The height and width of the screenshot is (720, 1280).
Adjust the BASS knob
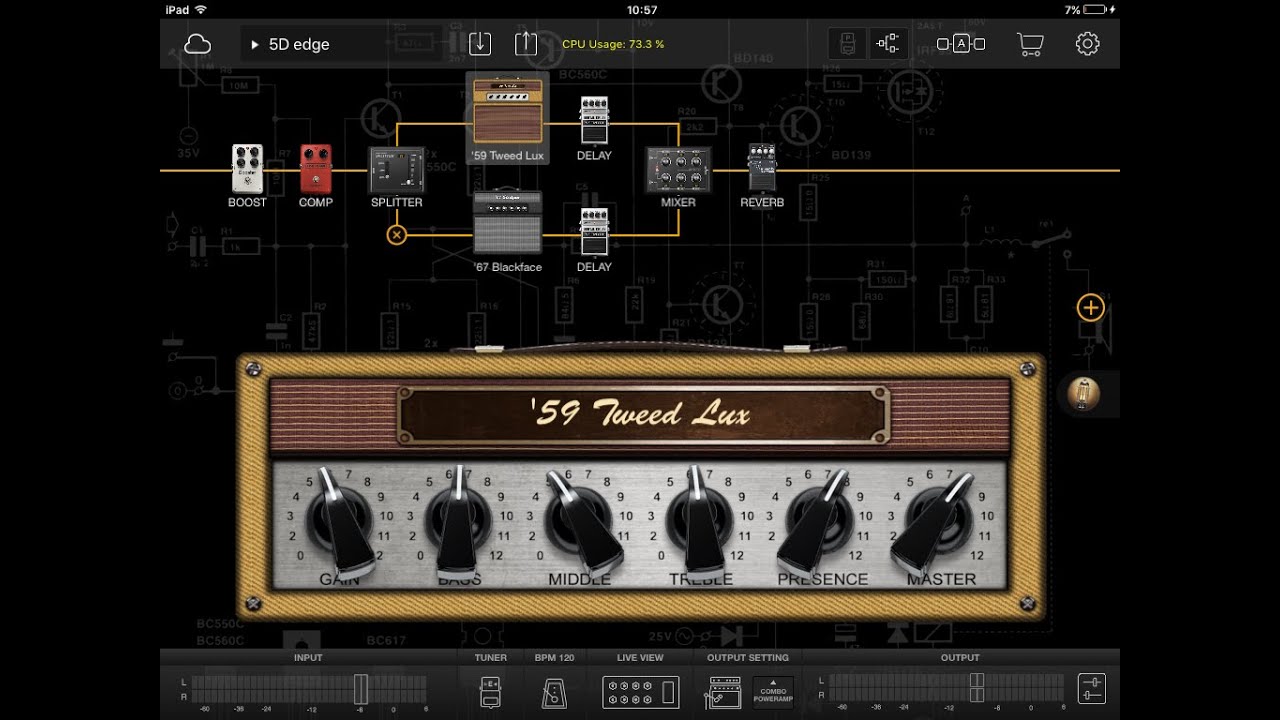(x=459, y=522)
